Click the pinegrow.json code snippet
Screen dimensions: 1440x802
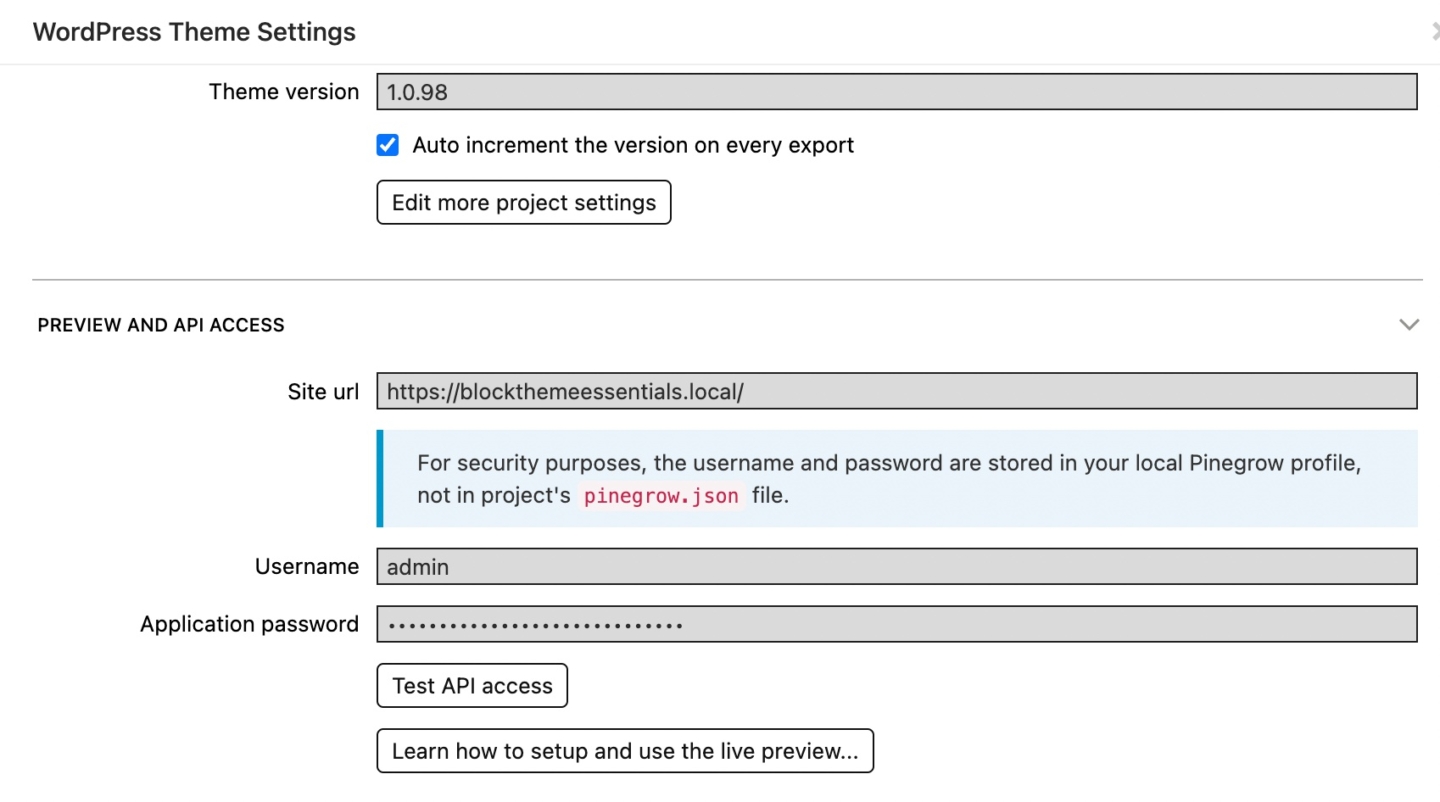(x=660, y=495)
